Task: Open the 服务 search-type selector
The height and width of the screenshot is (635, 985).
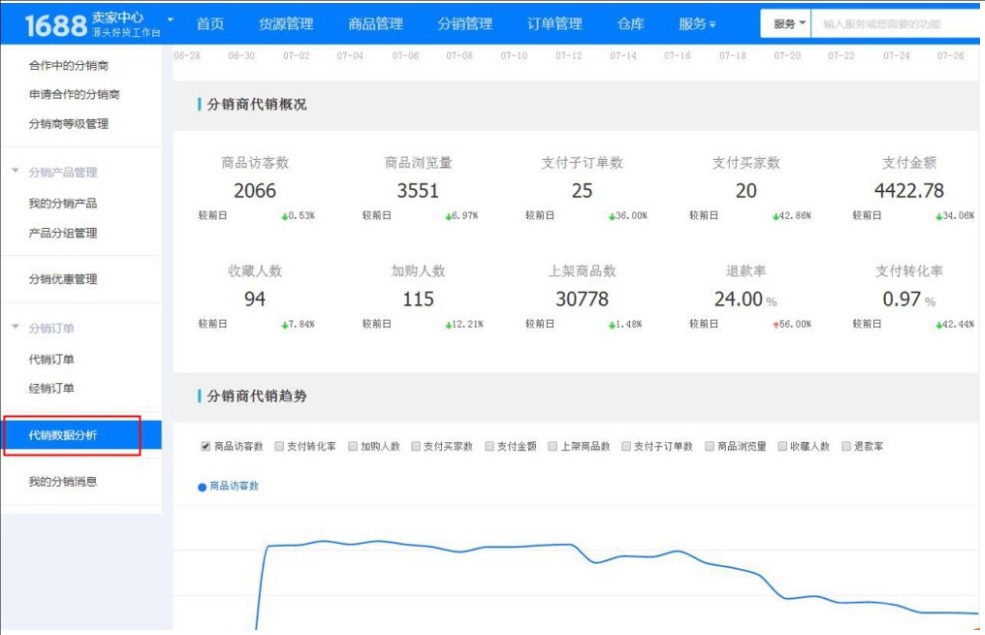Action: click(x=786, y=24)
